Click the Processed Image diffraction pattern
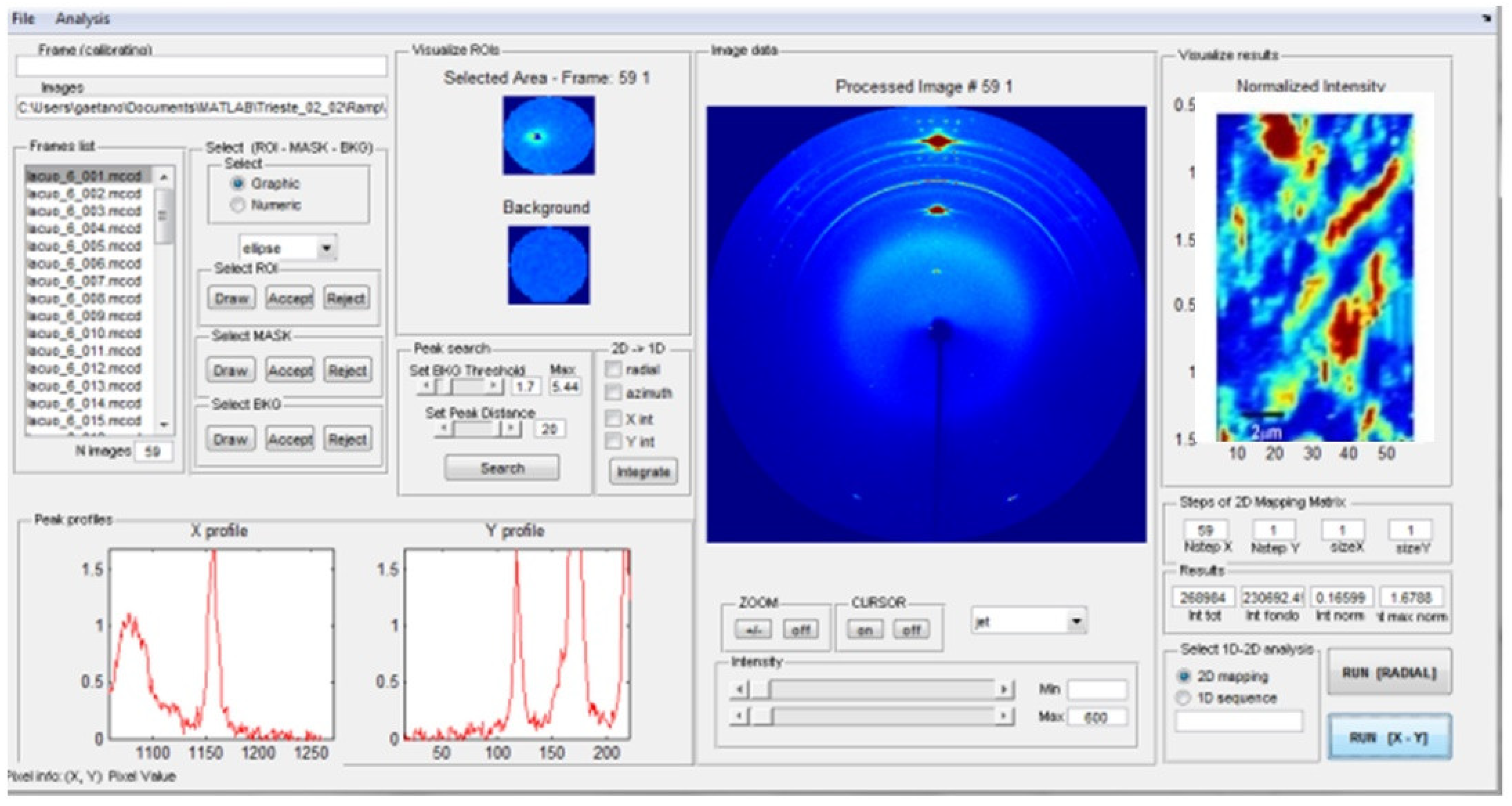 [926, 324]
